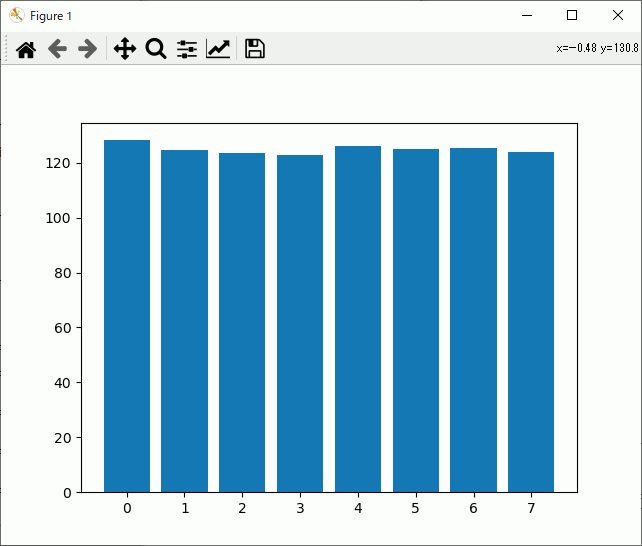This screenshot has height=546, width=642.
Task: Click the bar at x position 0
Action: [127, 316]
